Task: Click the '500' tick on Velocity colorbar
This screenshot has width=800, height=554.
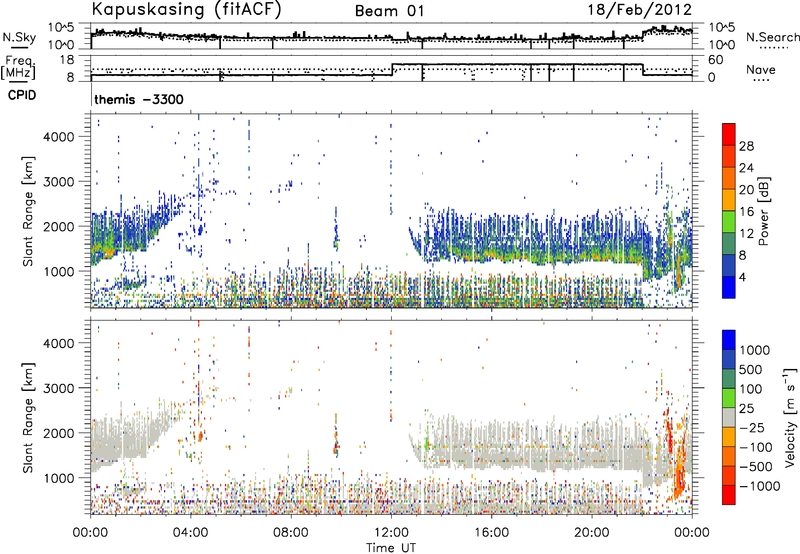Action: coord(753,369)
